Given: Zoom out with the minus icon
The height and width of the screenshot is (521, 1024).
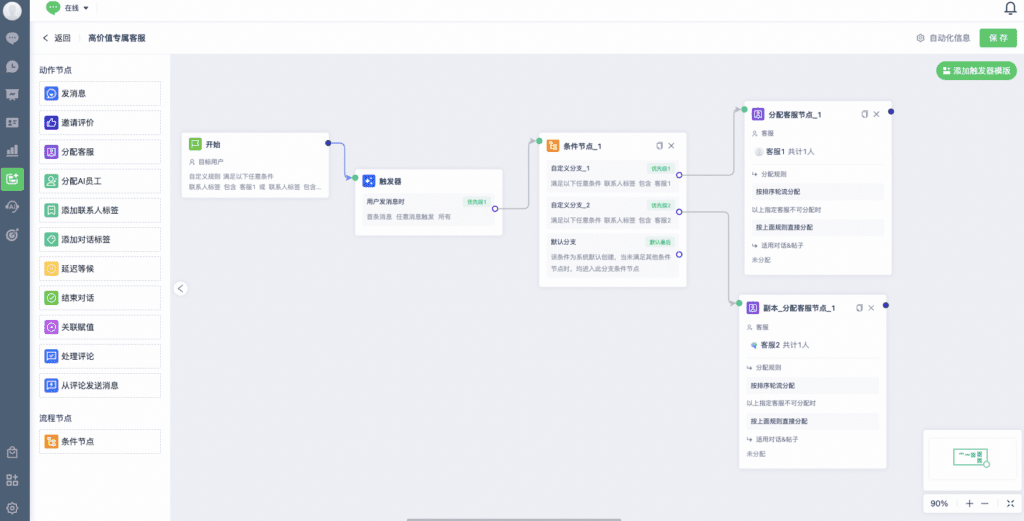Looking at the screenshot, I should click(985, 503).
